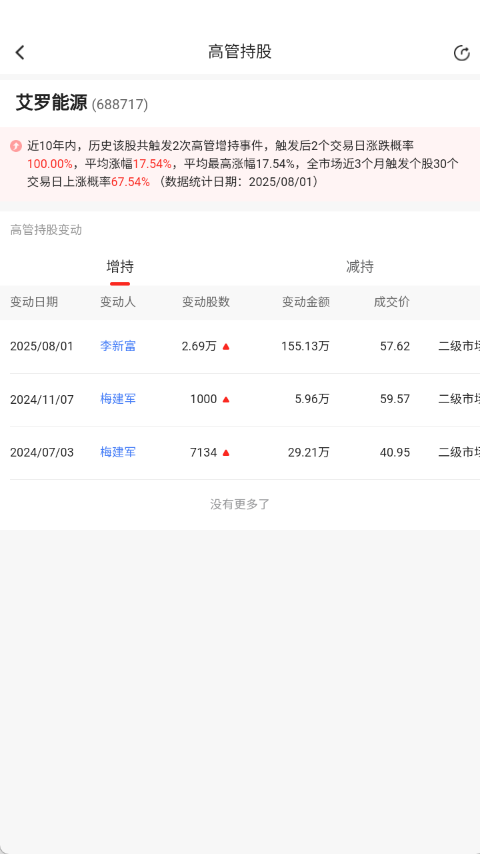Tap the amount 29.21万
This screenshot has height=854, width=480.
tap(309, 453)
